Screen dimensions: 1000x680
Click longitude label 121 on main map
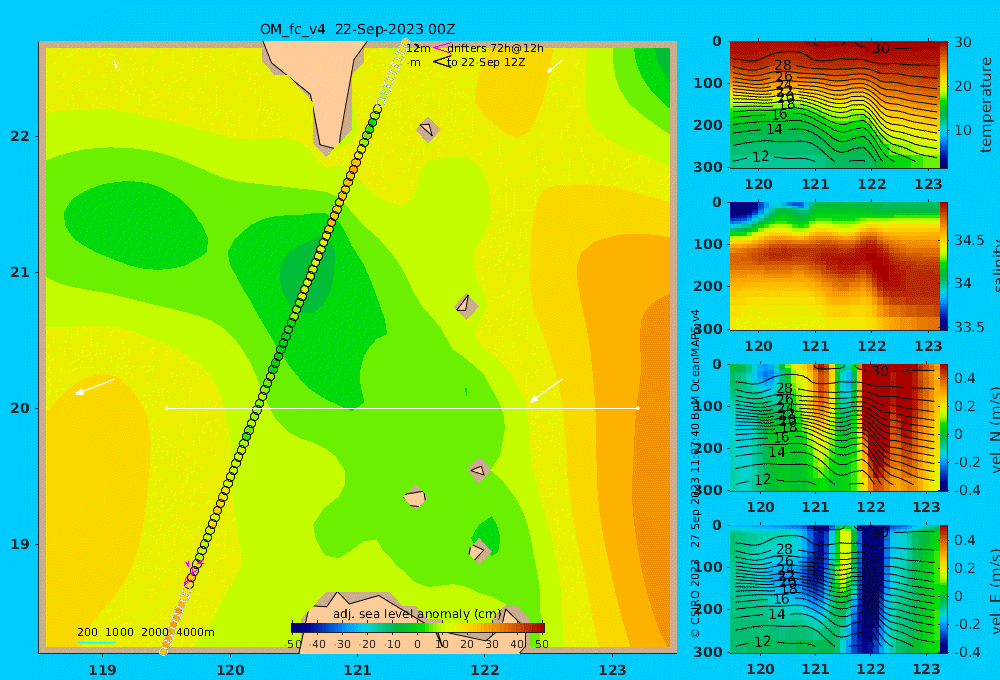(x=357, y=670)
